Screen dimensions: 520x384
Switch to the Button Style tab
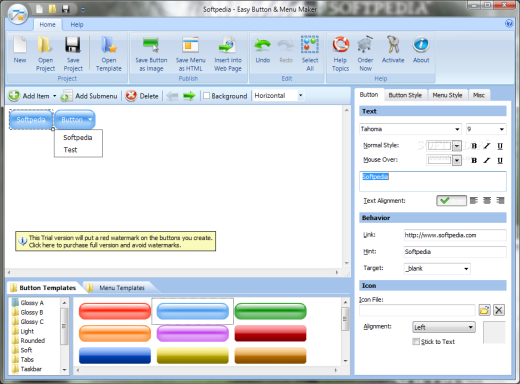pyautogui.click(x=405, y=95)
